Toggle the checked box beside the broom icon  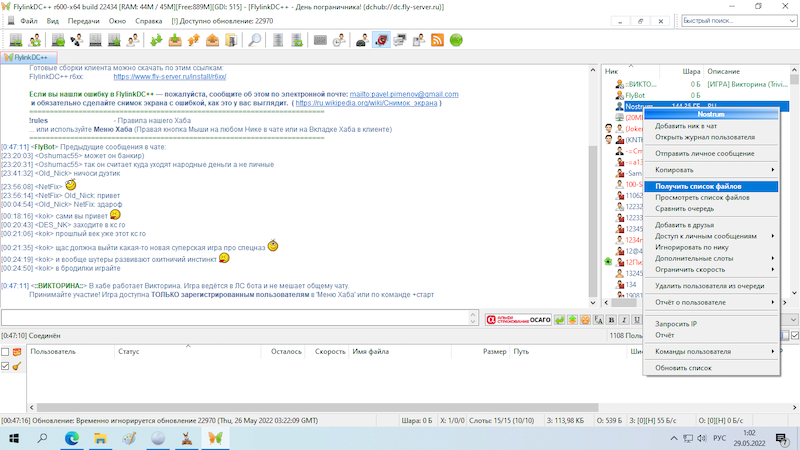click(5, 367)
